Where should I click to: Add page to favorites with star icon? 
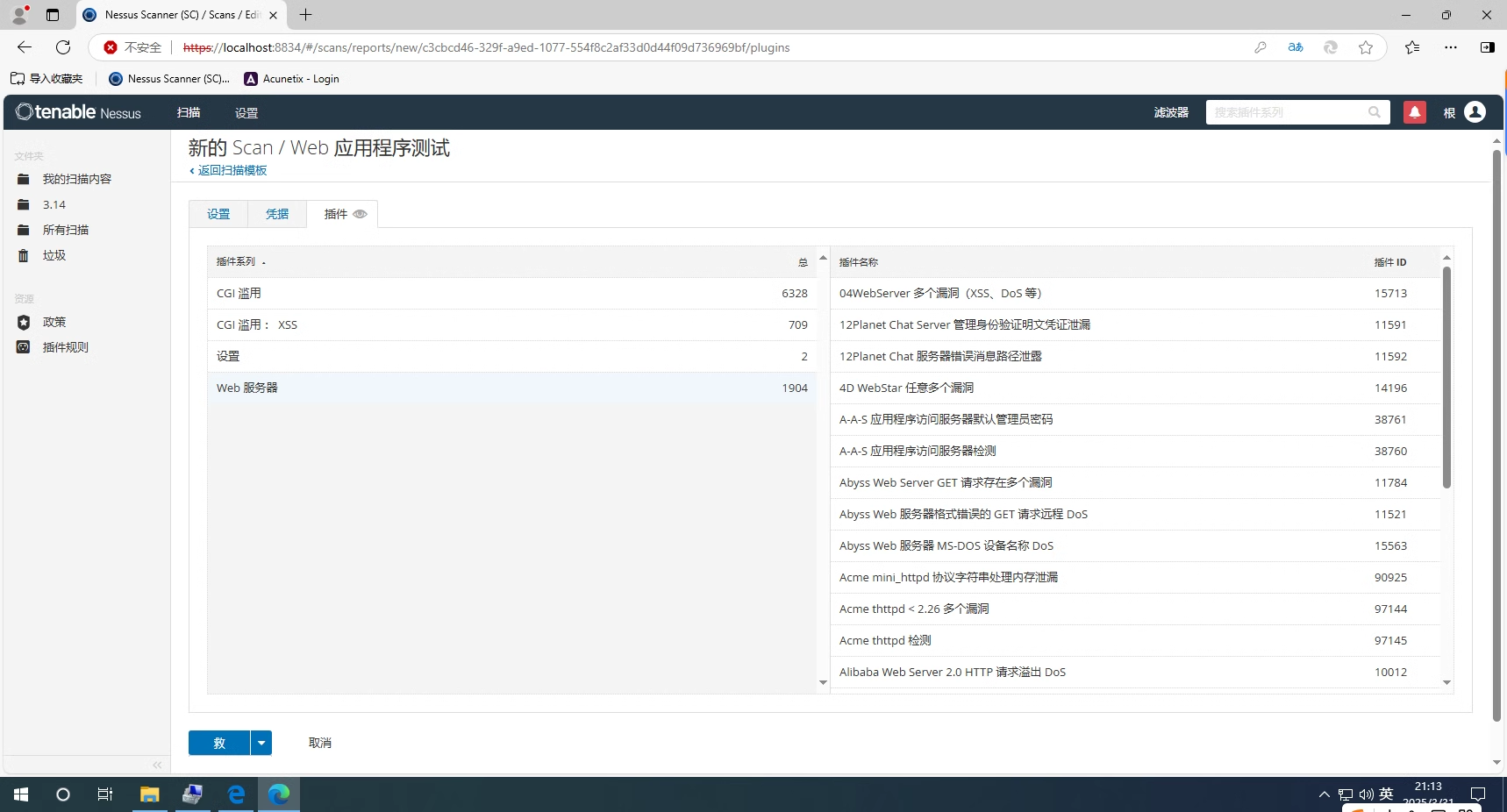pyautogui.click(x=1366, y=47)
